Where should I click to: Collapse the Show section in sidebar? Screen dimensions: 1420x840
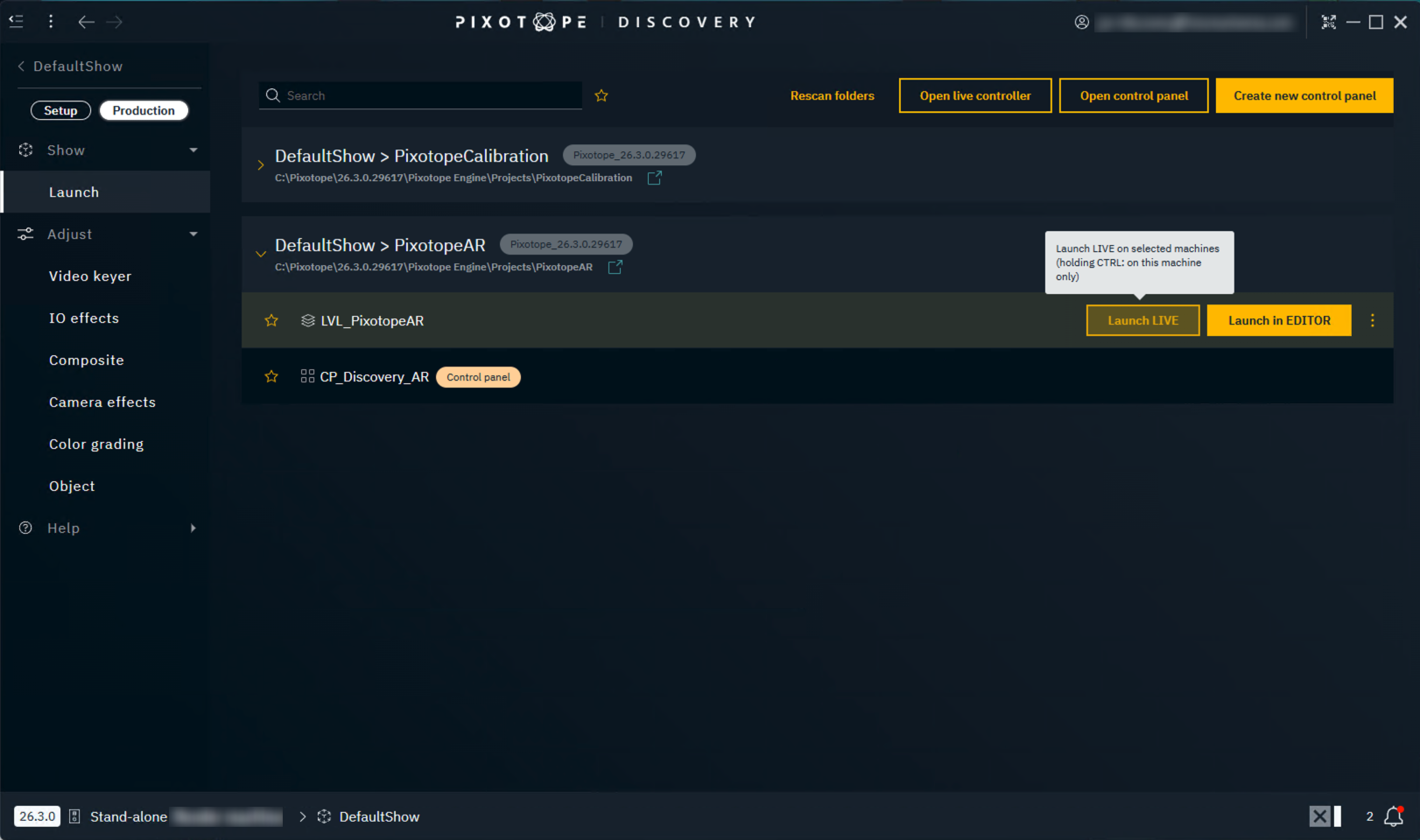point(193,150)
